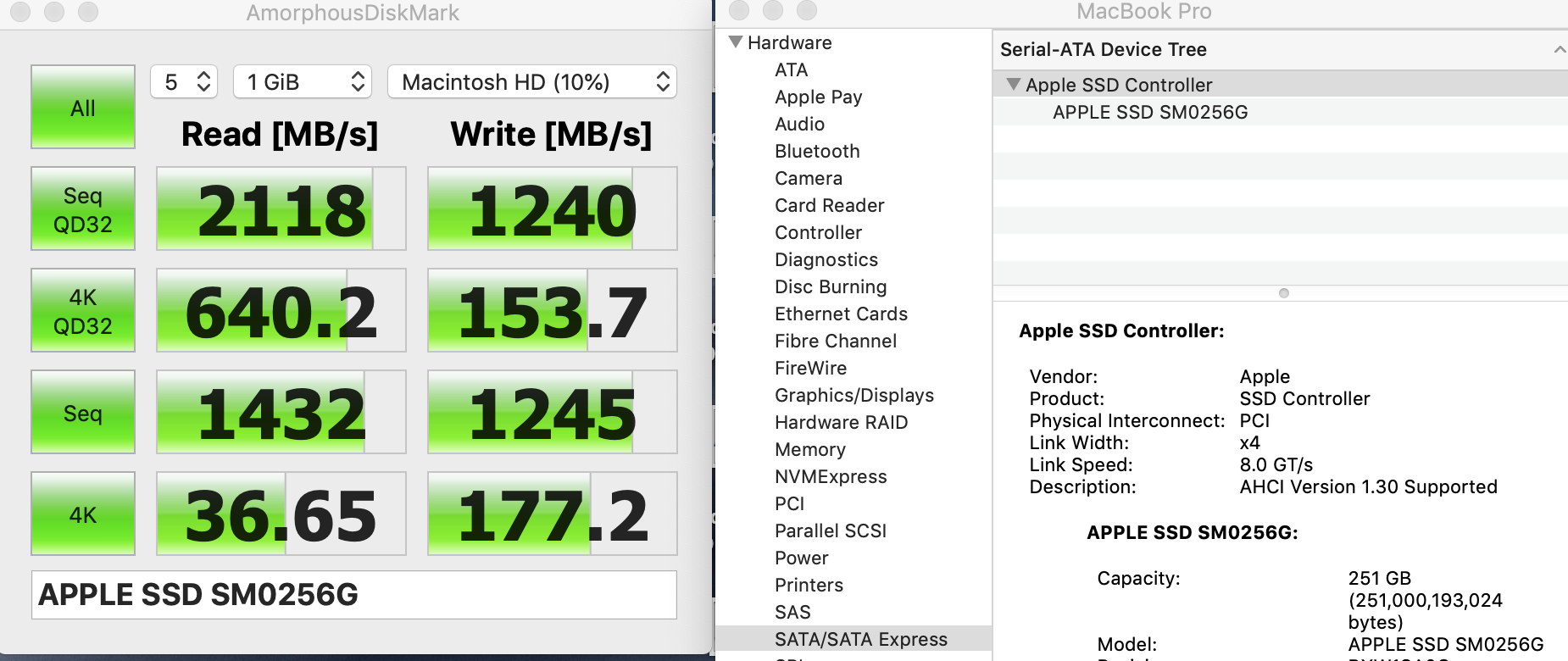Click the Seq read result 1432
The height and width of the screenshot is (661, 1568).
(x=281, y=412)
